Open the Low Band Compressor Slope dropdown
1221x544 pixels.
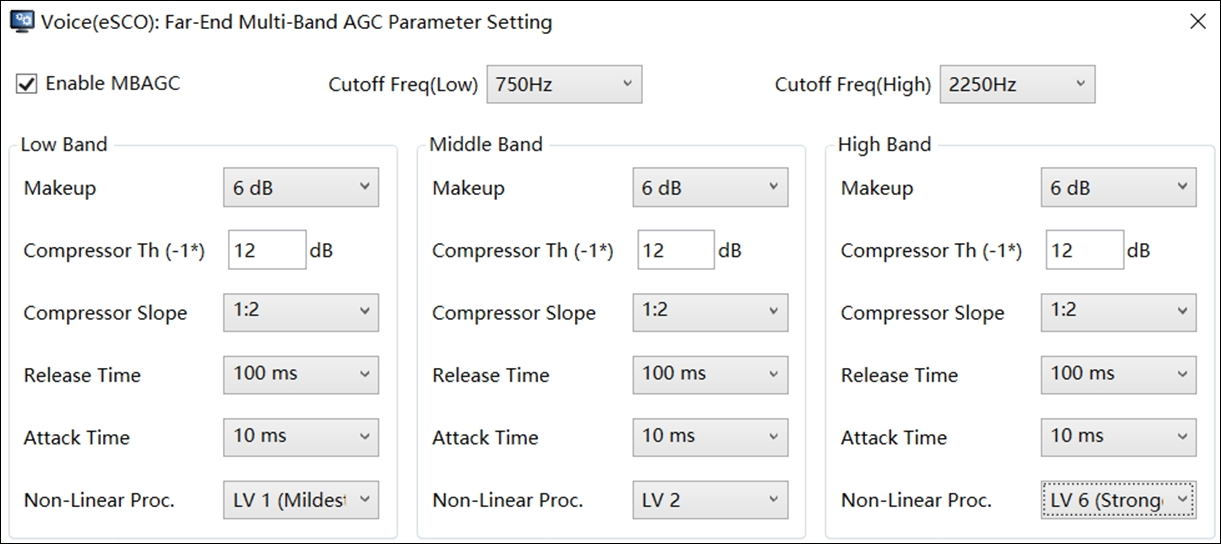(x=300, y=312)
